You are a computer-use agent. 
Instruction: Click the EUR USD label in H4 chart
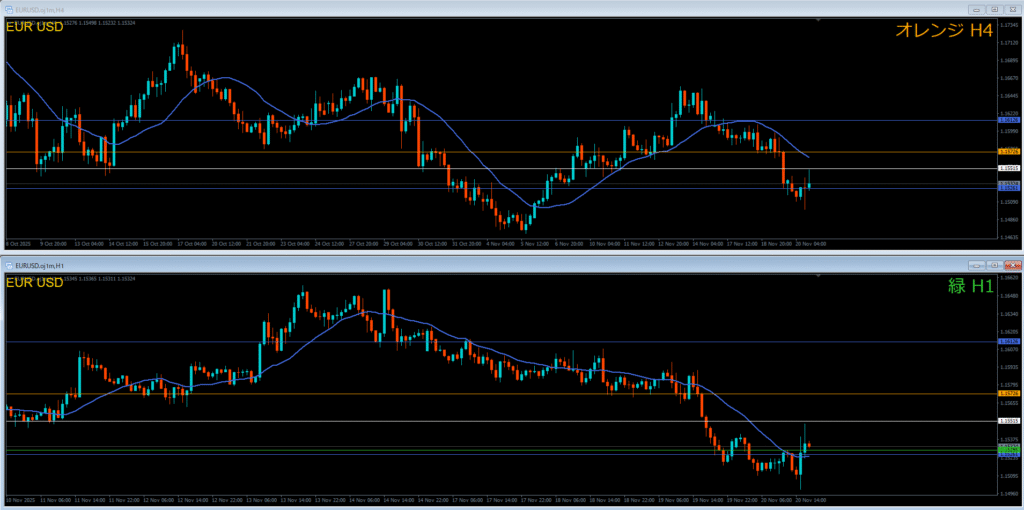34,27
